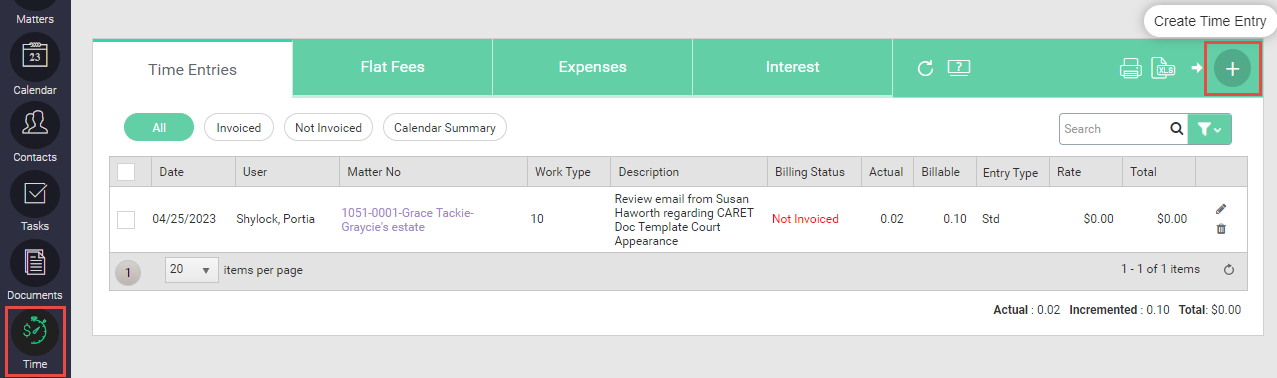
Task: Open matter 1051-0001-Grace Tackie link
Action: tap(408, 219)
